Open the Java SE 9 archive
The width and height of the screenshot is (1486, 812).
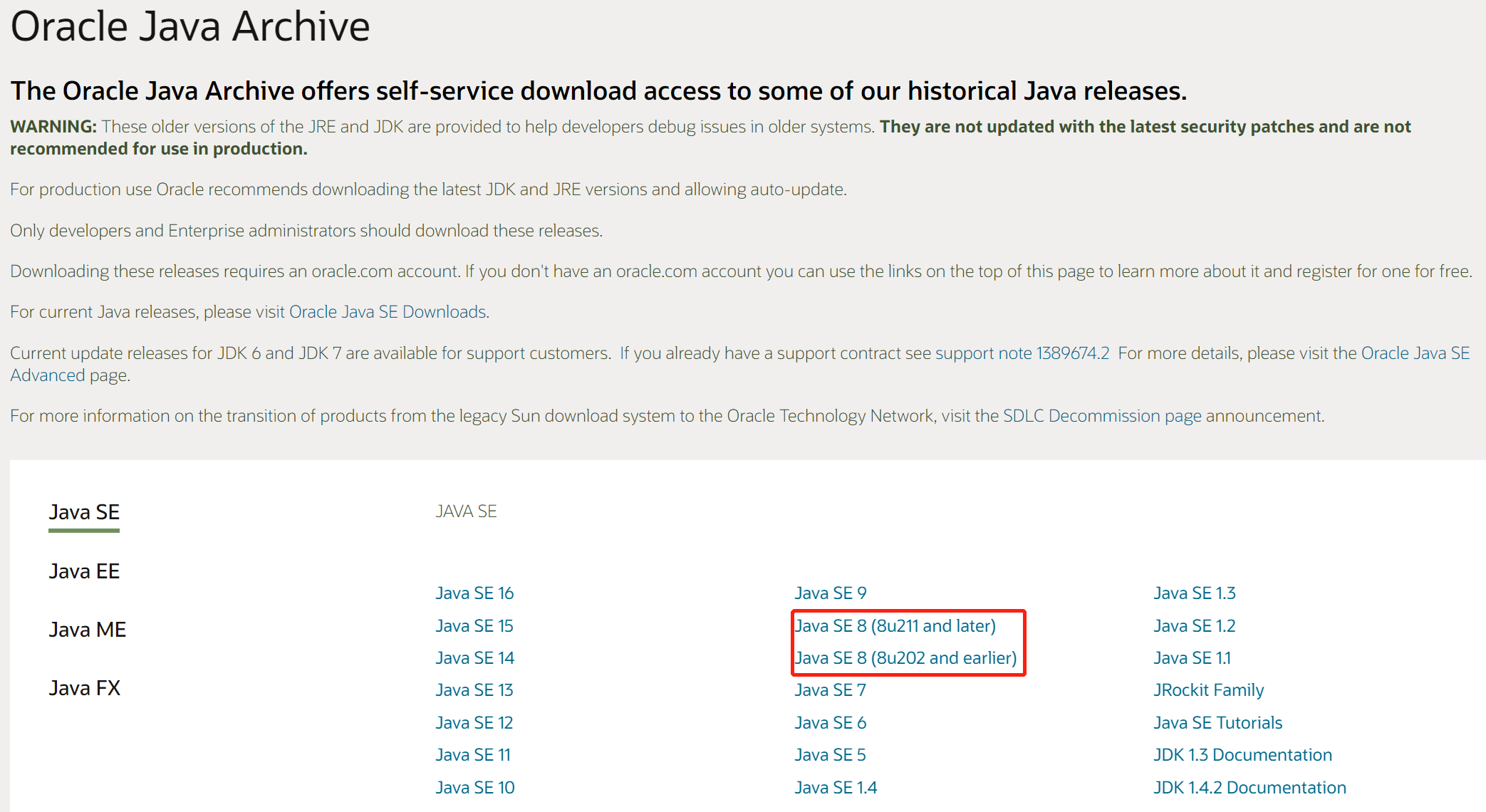(830, 593)
